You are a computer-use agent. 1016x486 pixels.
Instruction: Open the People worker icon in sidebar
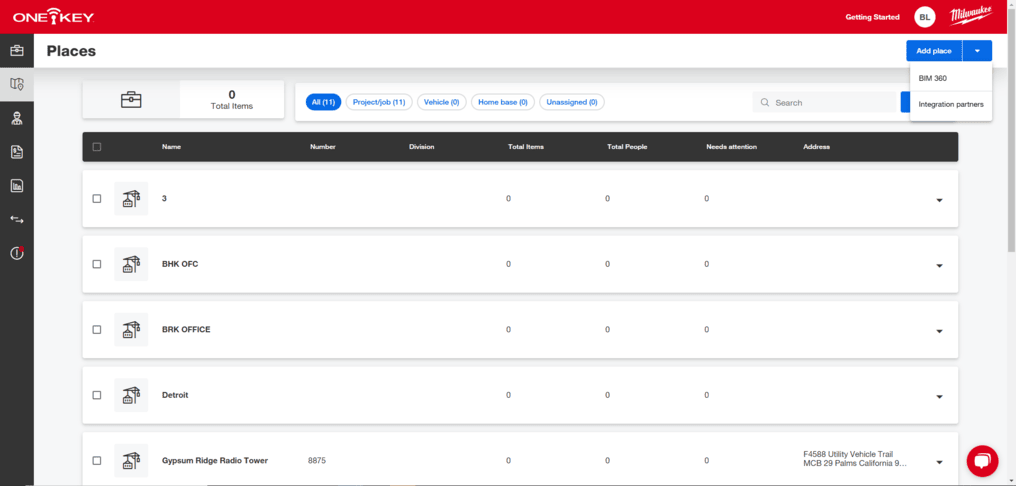point(17,118)
